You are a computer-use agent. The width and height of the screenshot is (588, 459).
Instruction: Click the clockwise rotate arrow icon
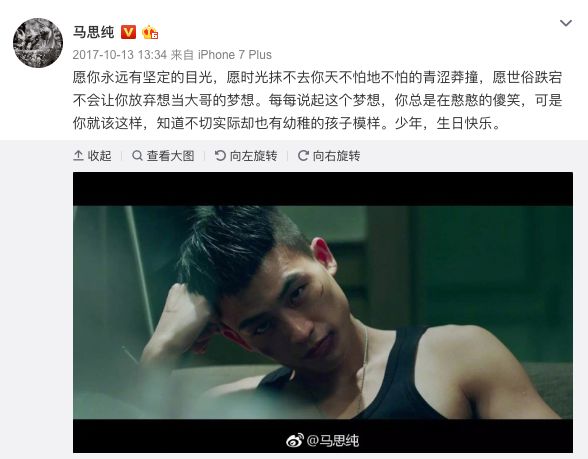tap(303, 155)
